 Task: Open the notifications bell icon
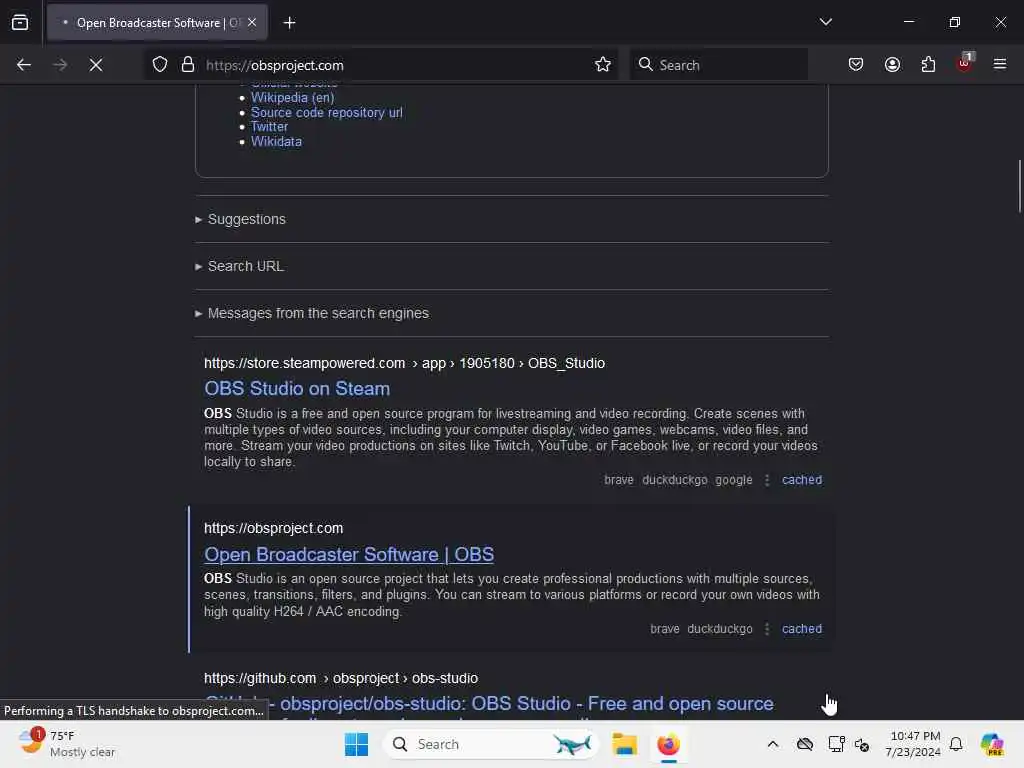point(956,744)
